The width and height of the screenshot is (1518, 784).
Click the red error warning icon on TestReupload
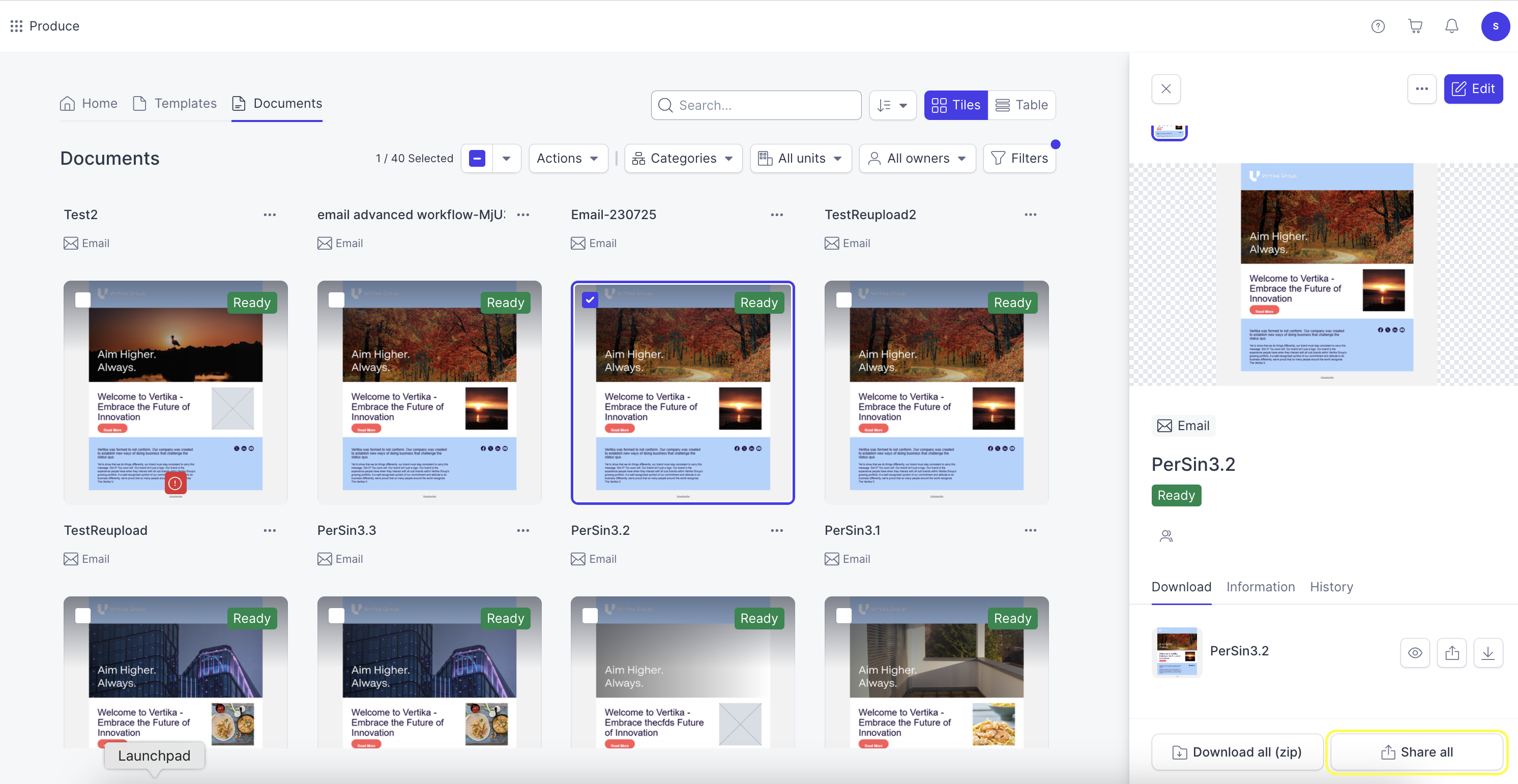pos(175,483)
